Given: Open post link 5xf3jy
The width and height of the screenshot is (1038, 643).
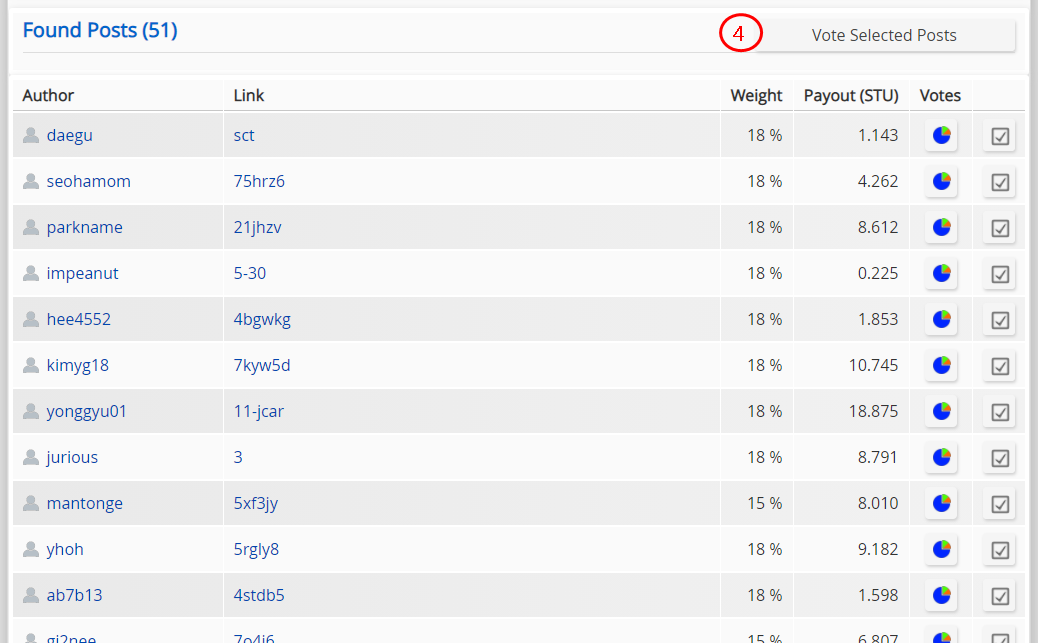Looking at the screenshot, I should point(256,503).
